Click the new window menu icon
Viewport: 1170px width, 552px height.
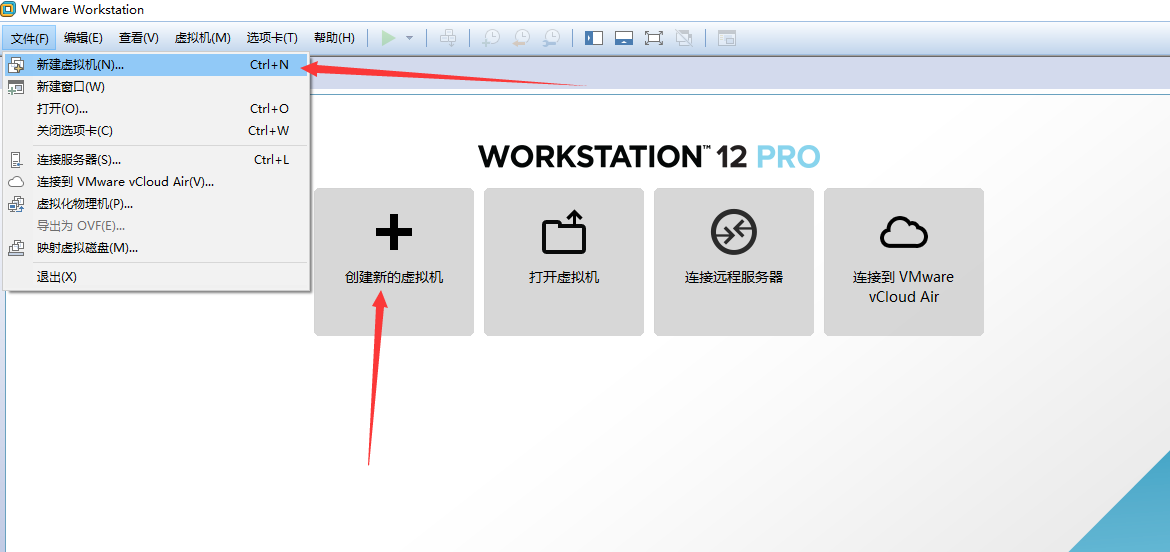point(16,87)
